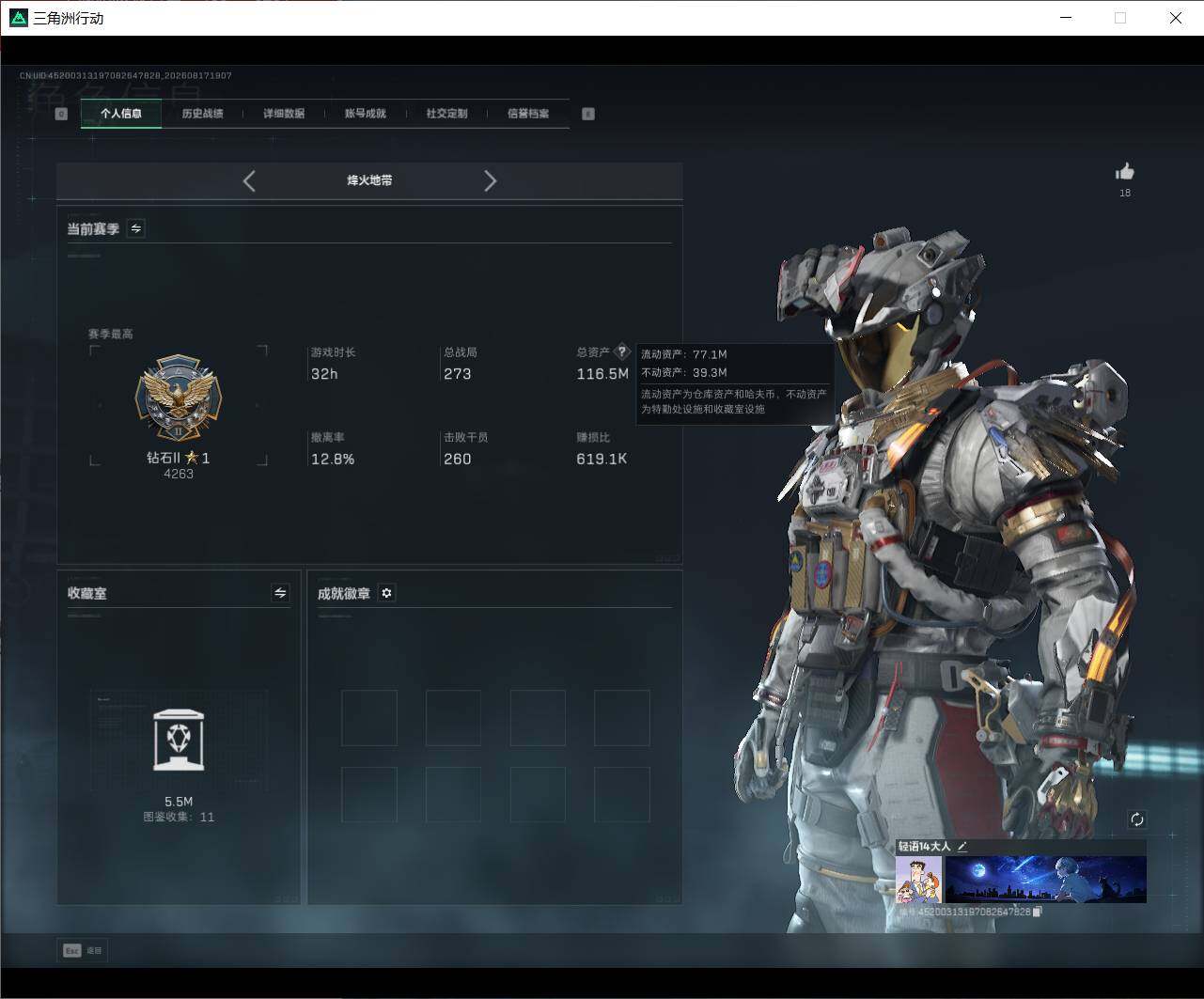Close the 三角洲行动 window
Viewport: 1204px width, 999px height.
click(x=1175, y=18)
